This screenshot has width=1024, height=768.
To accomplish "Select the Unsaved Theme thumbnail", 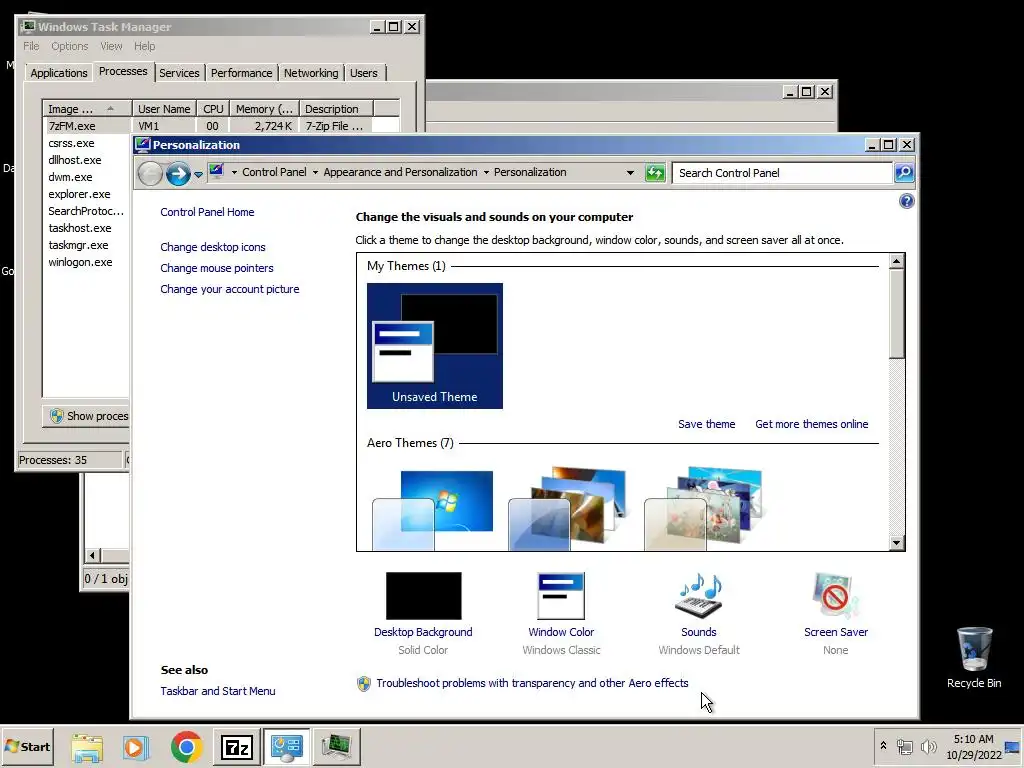I will pyautogui.click(x=435, y=345).
